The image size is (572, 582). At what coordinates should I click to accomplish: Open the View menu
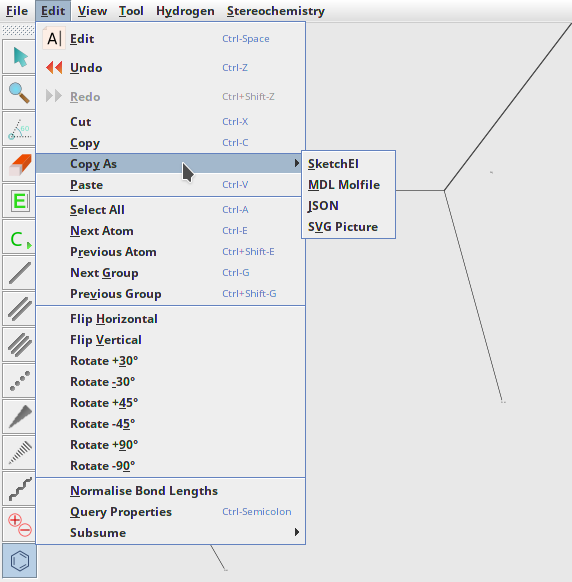click(x=92, y=11)
